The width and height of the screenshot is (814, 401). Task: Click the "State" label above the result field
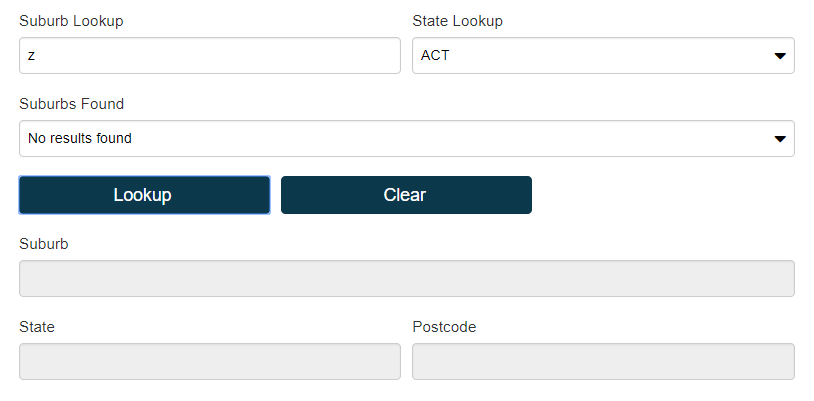37,327
